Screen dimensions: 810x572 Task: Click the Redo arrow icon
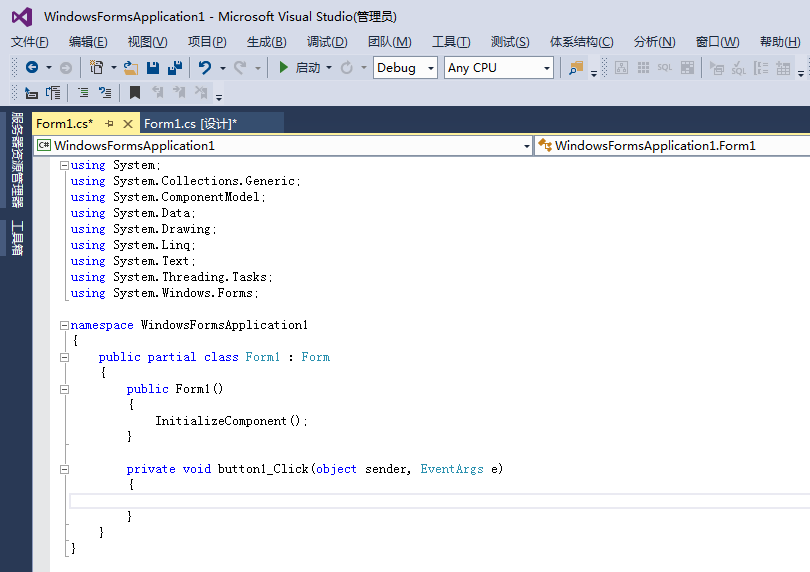240,68
